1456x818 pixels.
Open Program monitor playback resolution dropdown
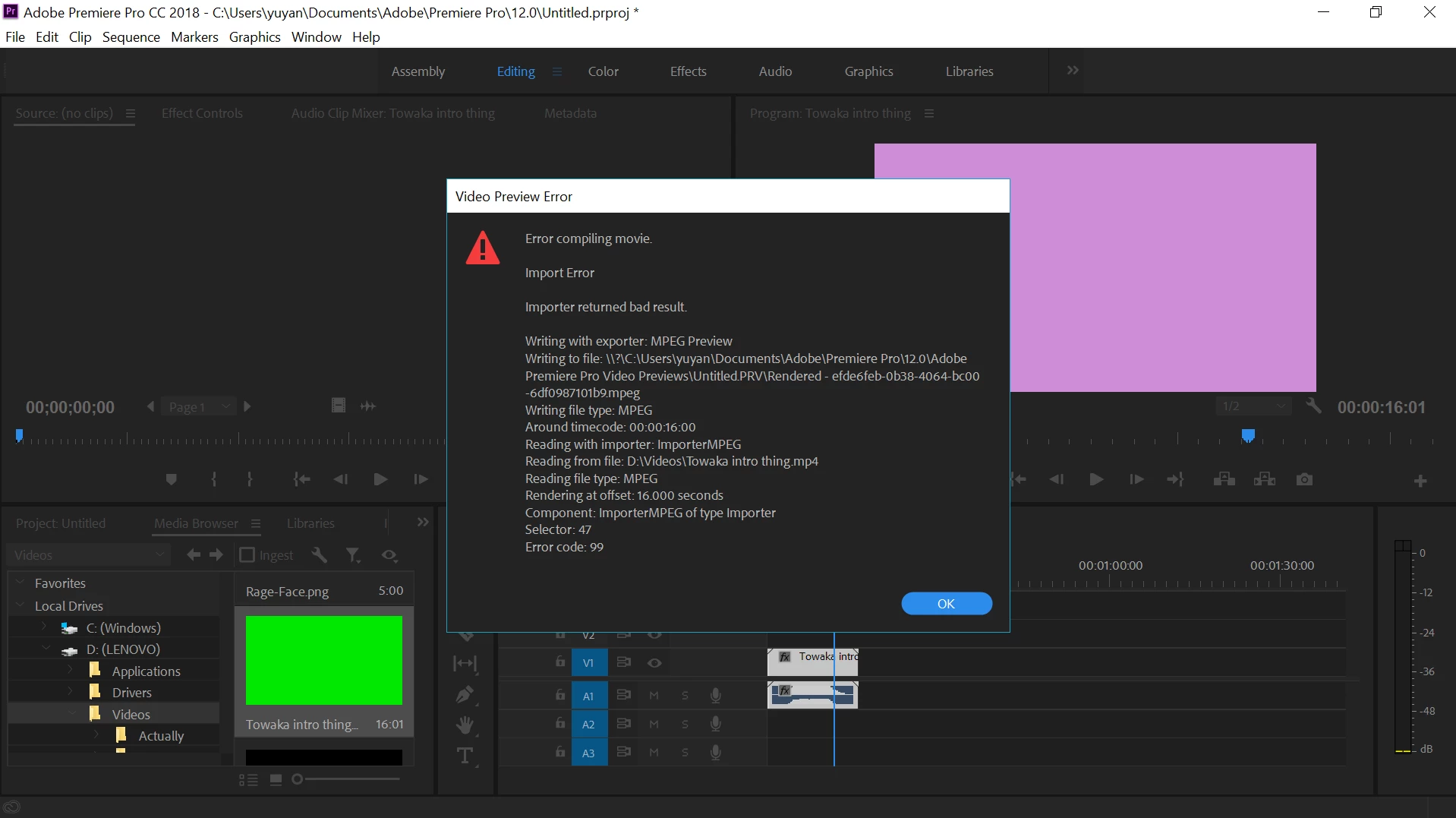pyautogui.click(x=1253, y=406)
